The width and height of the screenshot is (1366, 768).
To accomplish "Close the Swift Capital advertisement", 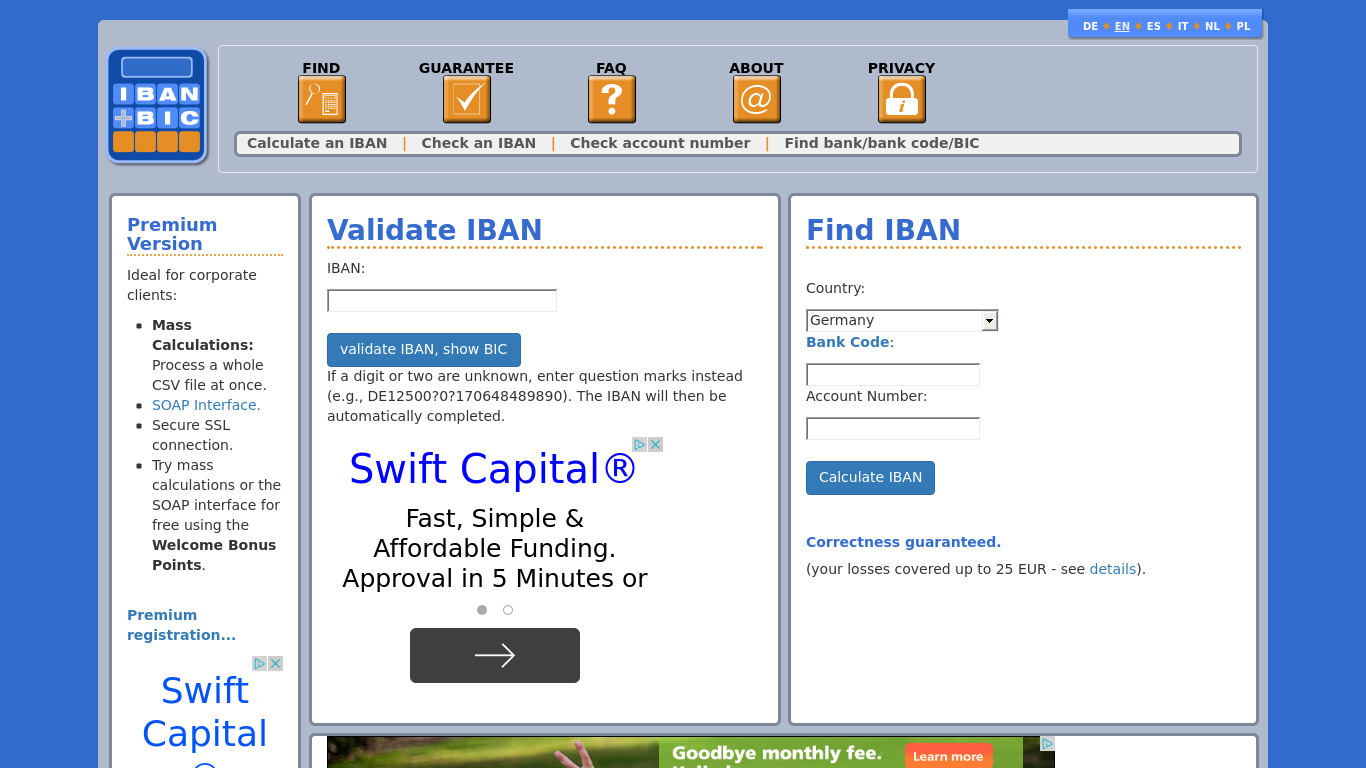I will point(655,444).
